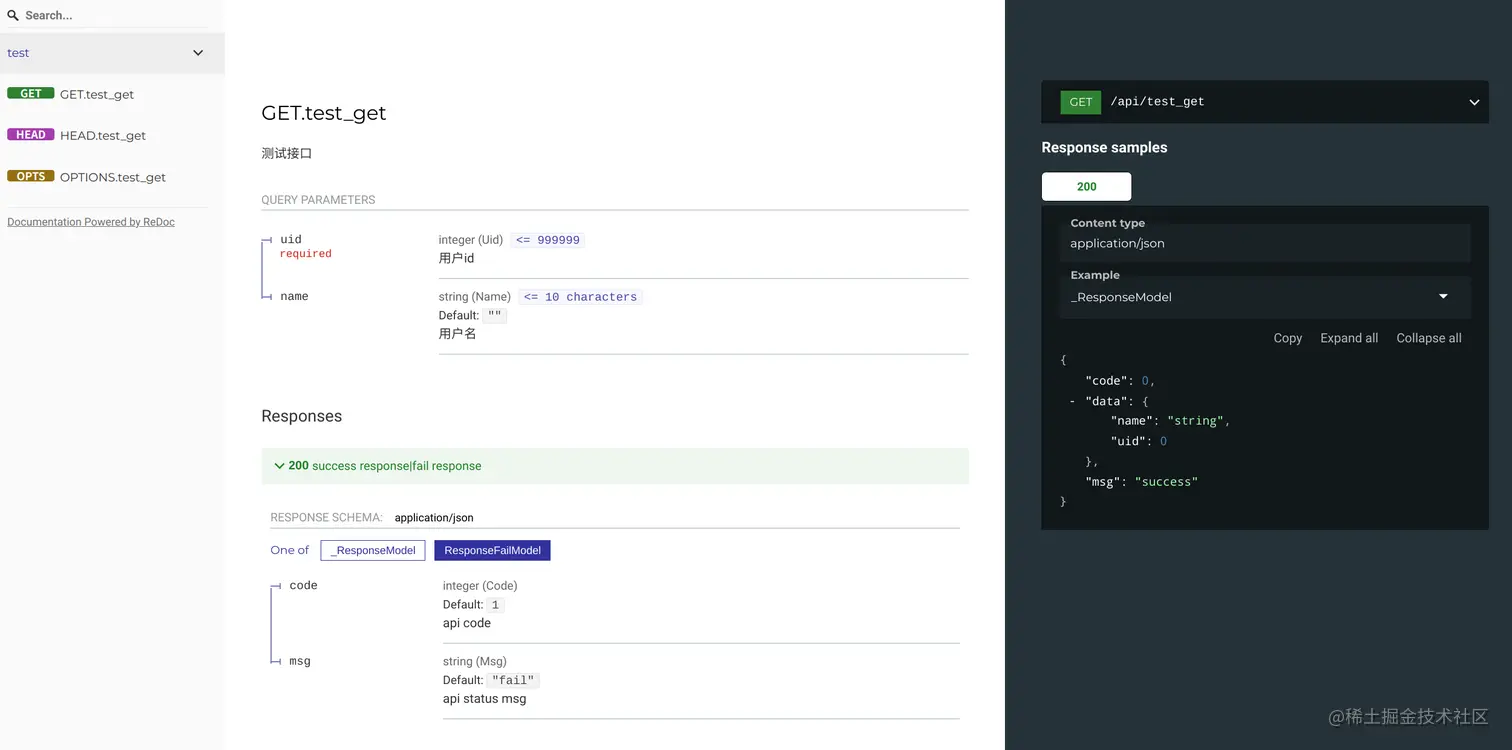Click Expand all in response sample
1512x750 pixels.
(x=1349, y=338)
